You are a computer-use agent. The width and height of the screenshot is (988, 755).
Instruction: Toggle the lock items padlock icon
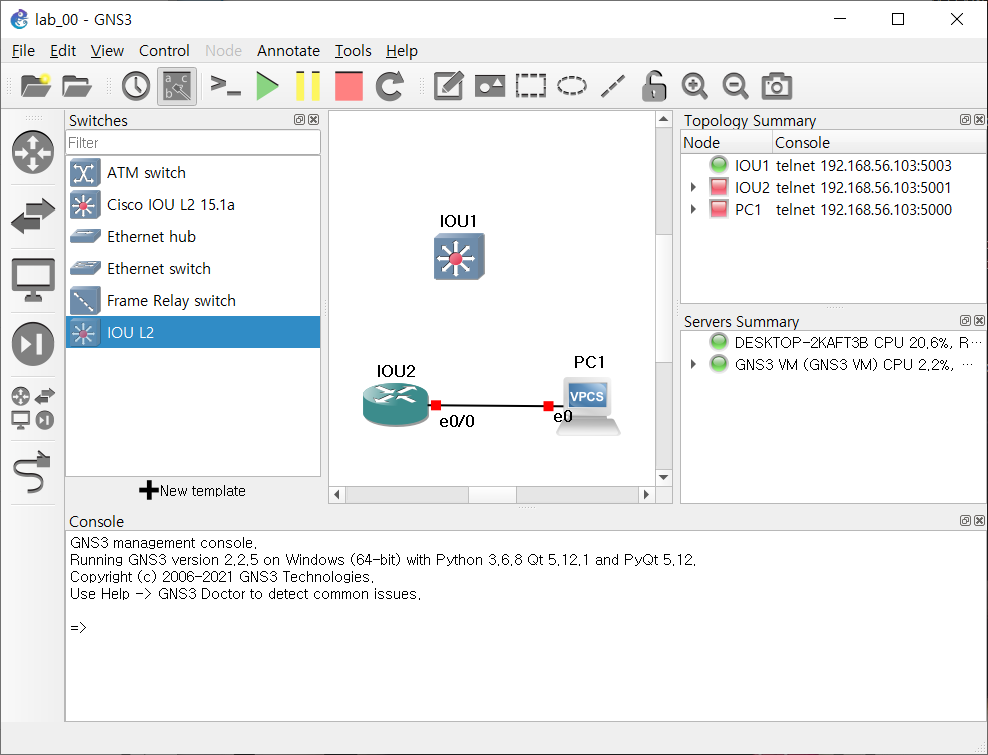tap(654, 86)
